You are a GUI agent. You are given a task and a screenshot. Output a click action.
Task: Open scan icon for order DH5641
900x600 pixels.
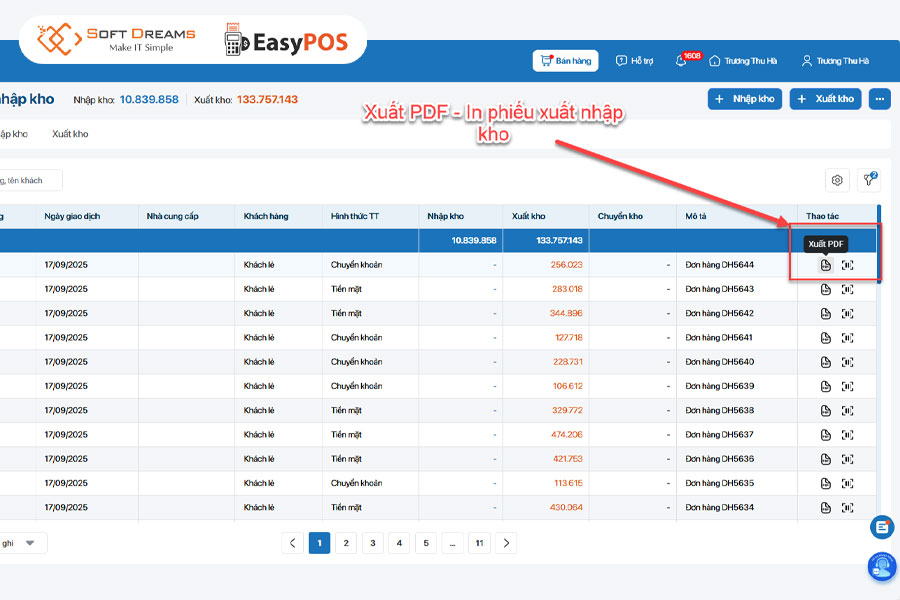[847, 338]
